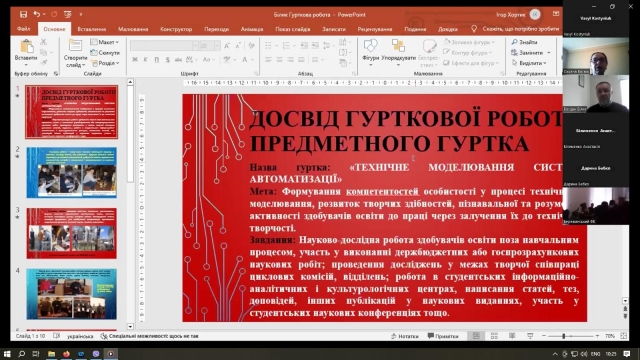
Task: Paste from clipboard using Вставити icon
Action: click(x=26, y=50)
